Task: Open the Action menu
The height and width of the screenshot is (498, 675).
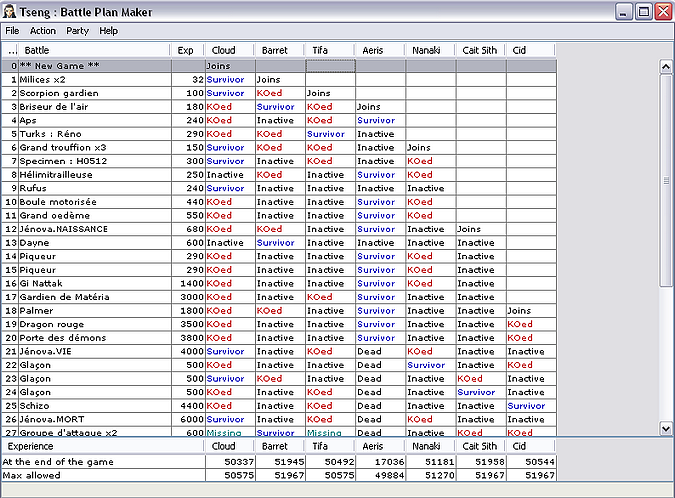Action: (43, 31)
